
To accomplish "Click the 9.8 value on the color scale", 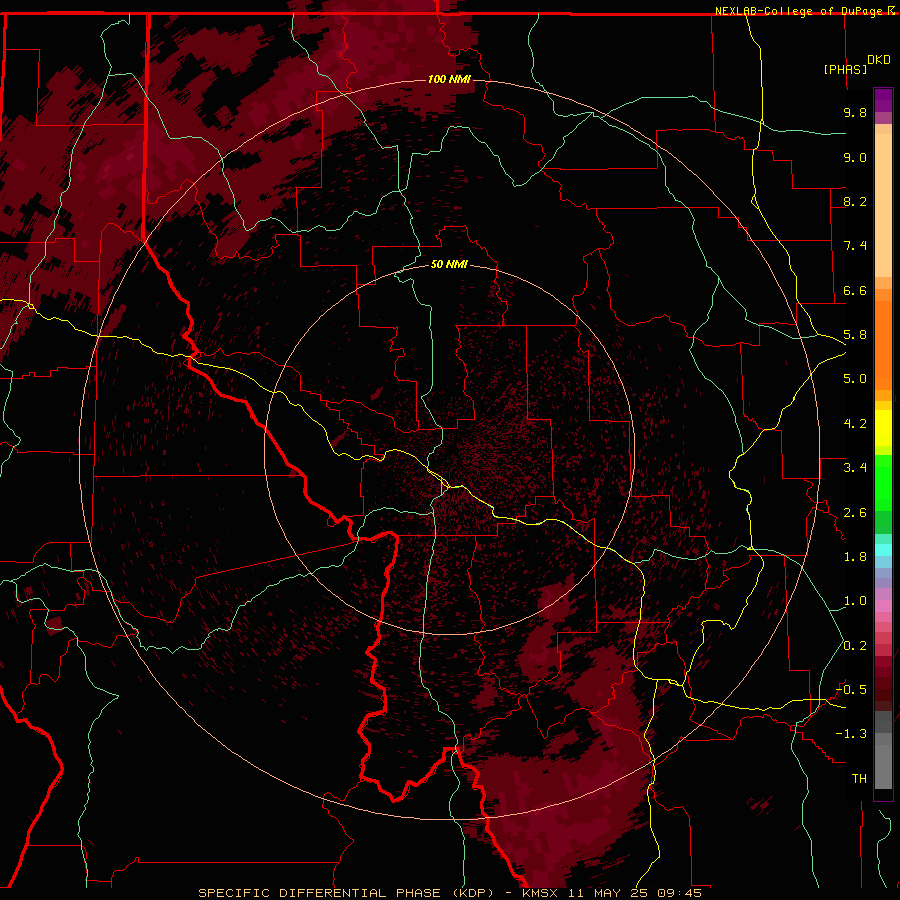I will [x=855, y=112].
